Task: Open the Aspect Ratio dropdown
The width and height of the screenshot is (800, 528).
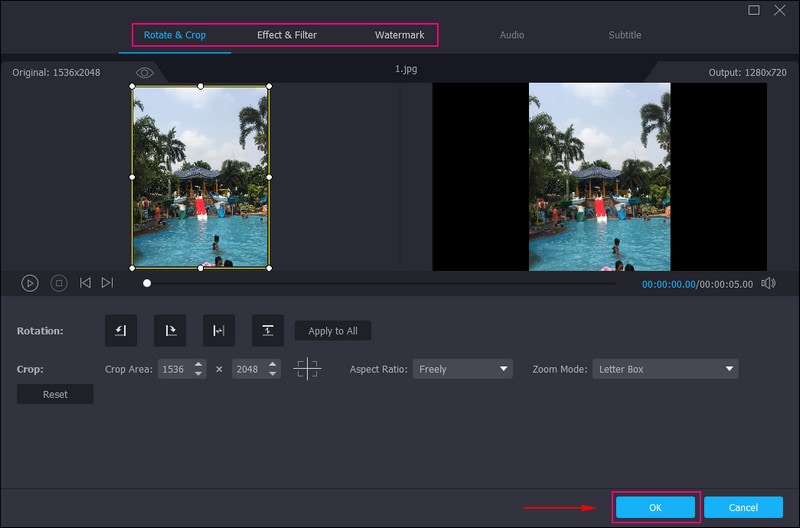Action: click(x=463, y=369)
